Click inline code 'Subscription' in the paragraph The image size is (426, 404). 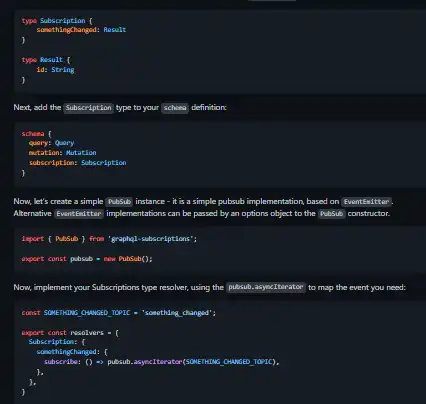[88, 108]
